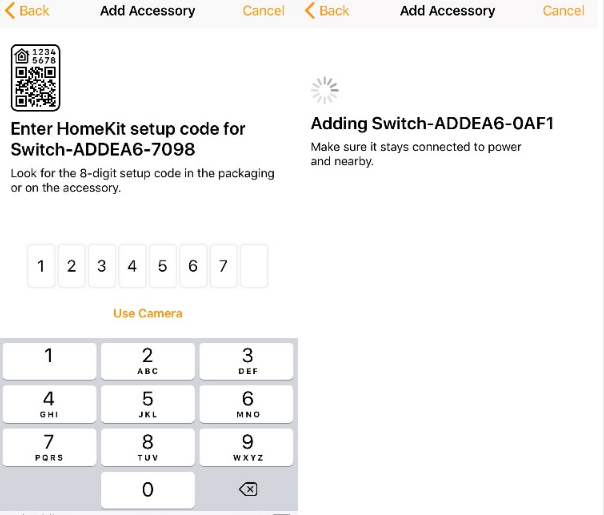Screen dimensions: 604x515
Task: Tap keypad key 2 ABC
Action: (148, 361)
